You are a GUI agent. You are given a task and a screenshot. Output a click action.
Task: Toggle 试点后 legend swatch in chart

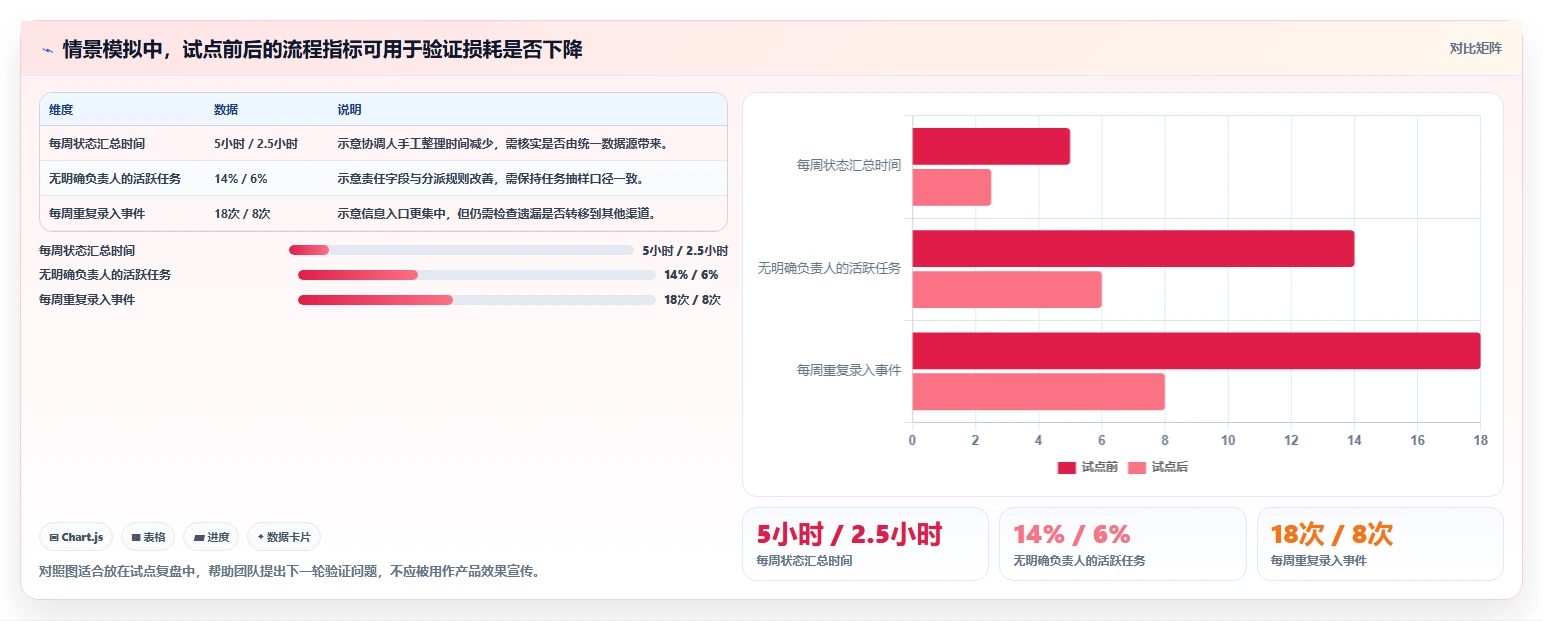click(1137, 467)
